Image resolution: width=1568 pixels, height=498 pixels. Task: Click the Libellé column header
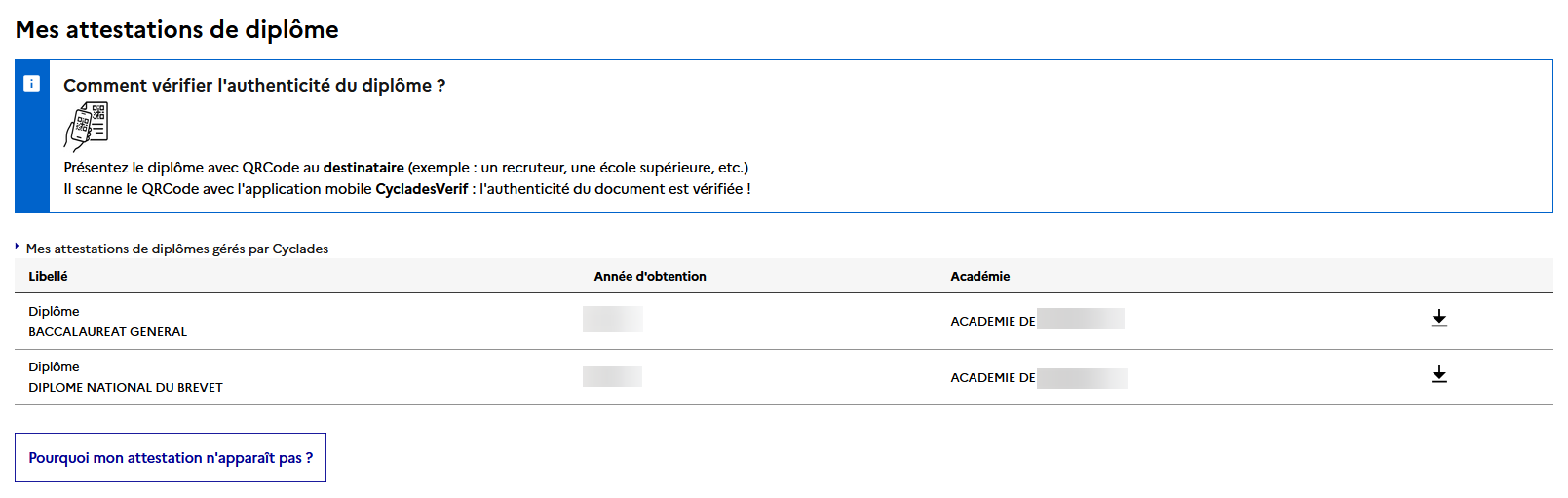(48, 277)
